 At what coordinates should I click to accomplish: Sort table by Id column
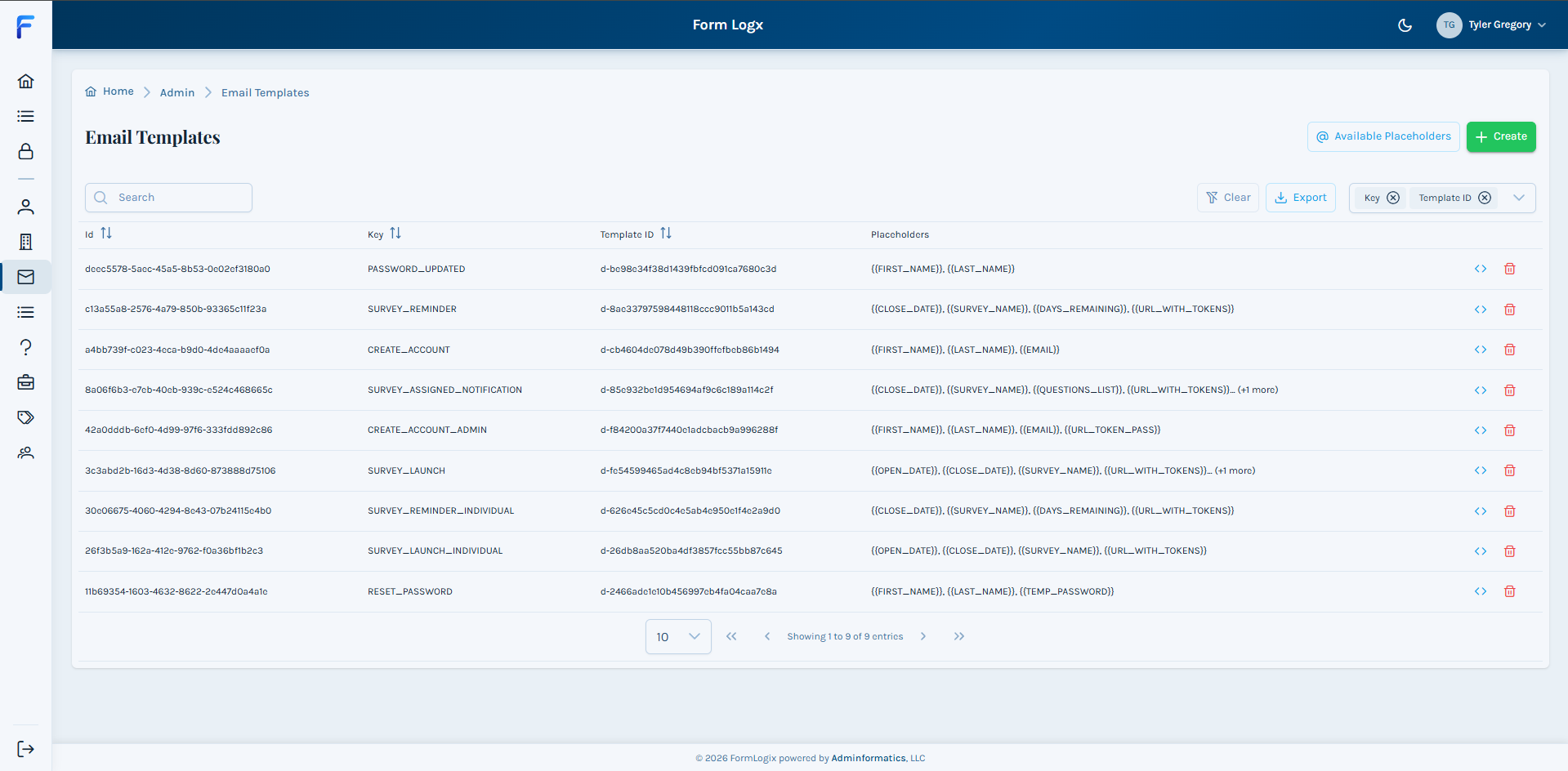click(106, 234)
